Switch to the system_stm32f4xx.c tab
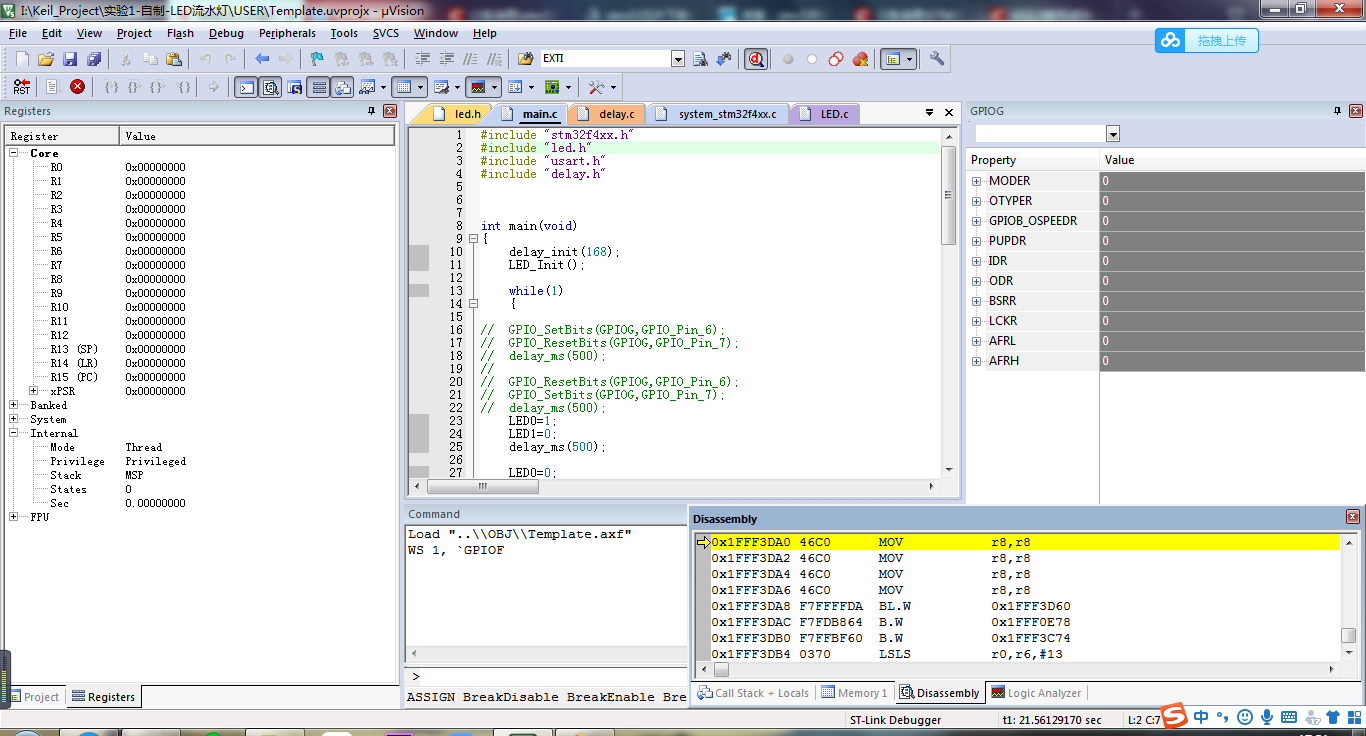This screenshot has width=1366, height=736. click(719, 114)
